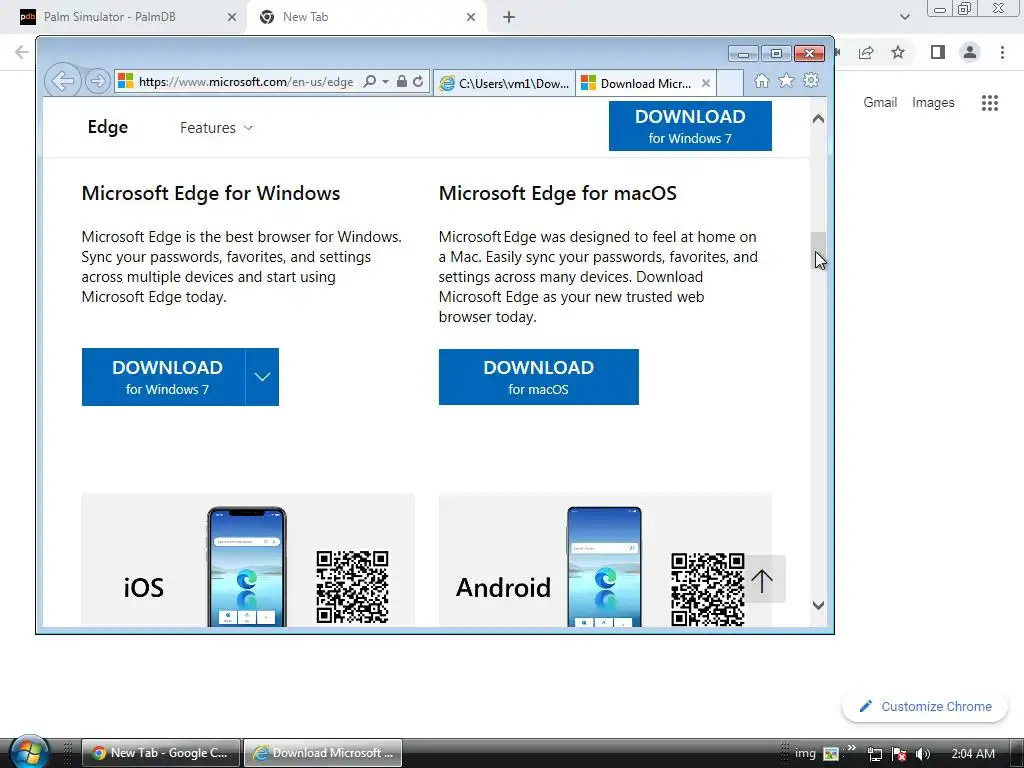Click the Android phone image card
This screenshot has height=768, width=1024.
point(604,566)
